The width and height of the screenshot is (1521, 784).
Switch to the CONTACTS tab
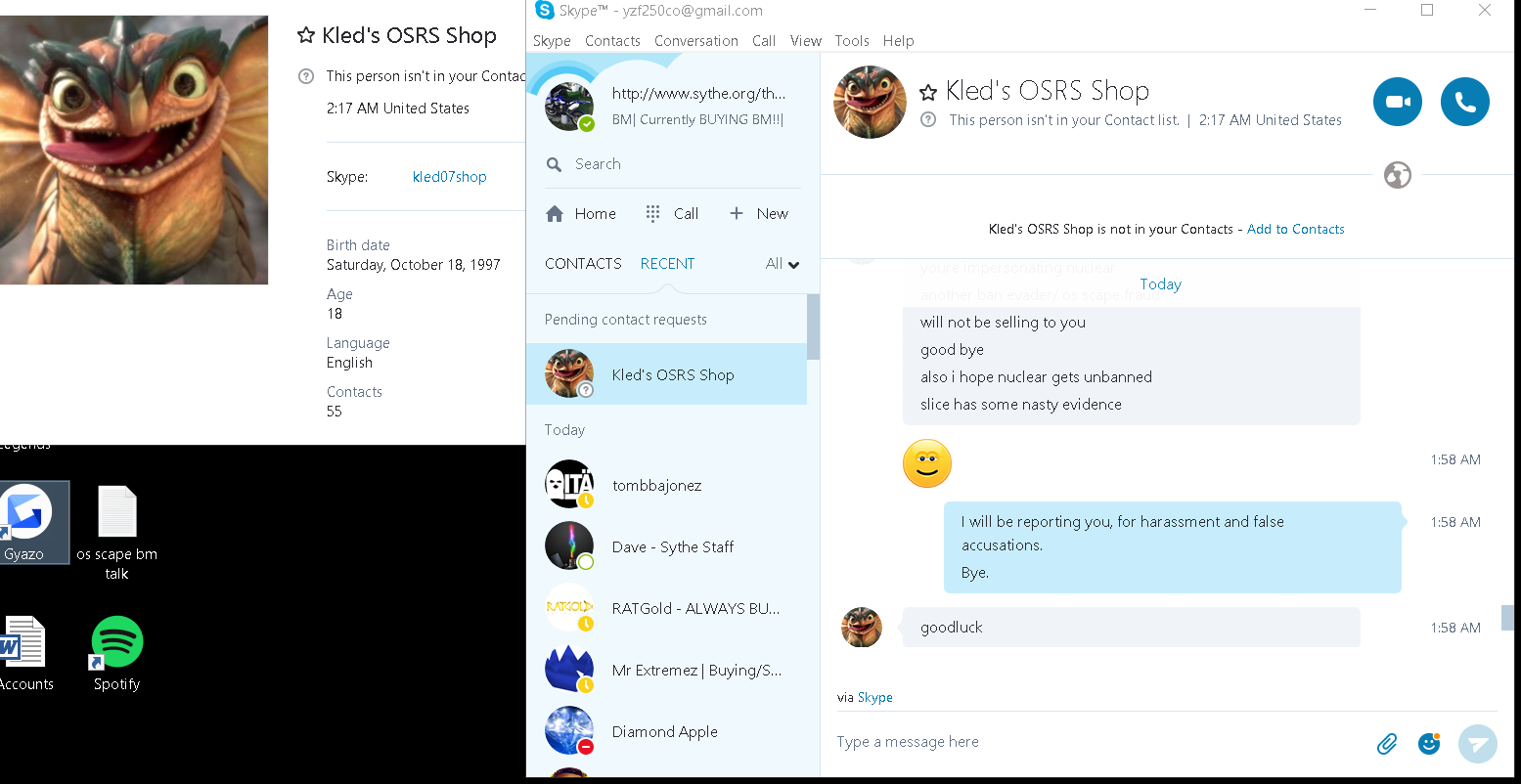(583, 264)
